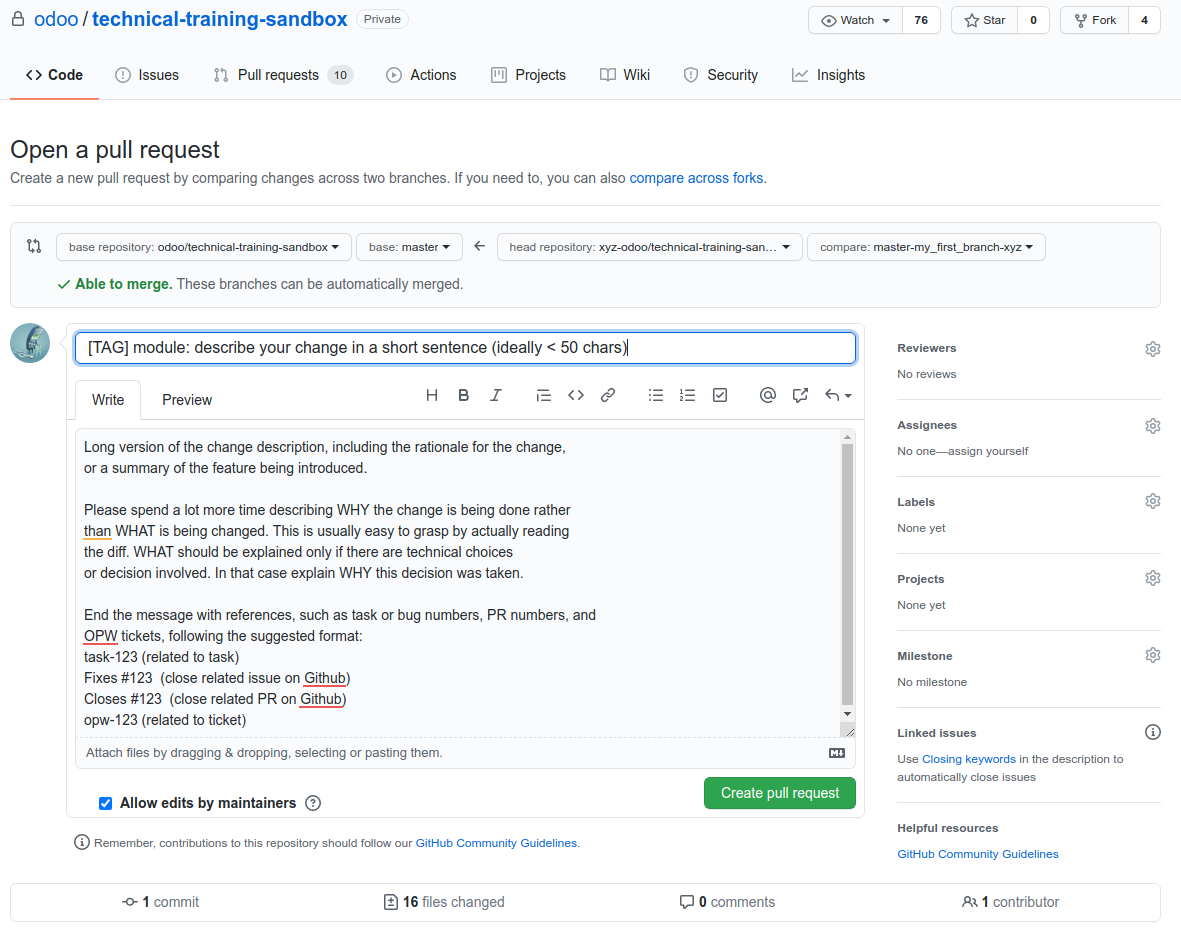Image resolution: width=1181 pixels, height=934 pixels.
Task: Open the Labels gear settings
Action: (1152, 502)
